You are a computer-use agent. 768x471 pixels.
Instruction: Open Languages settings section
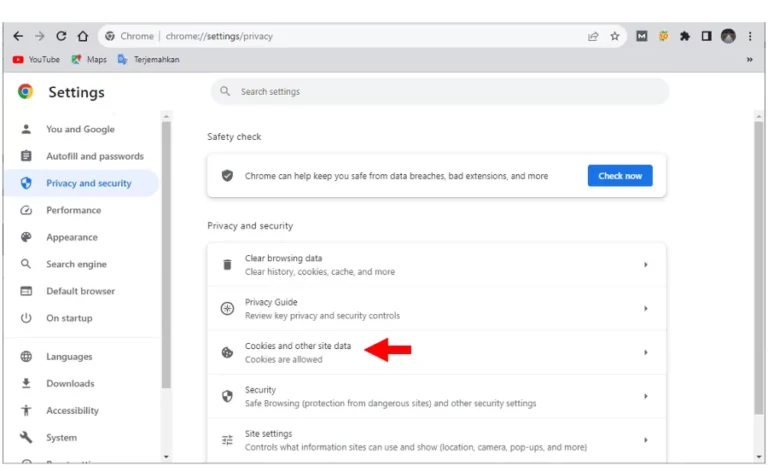[x=82, y=356]
